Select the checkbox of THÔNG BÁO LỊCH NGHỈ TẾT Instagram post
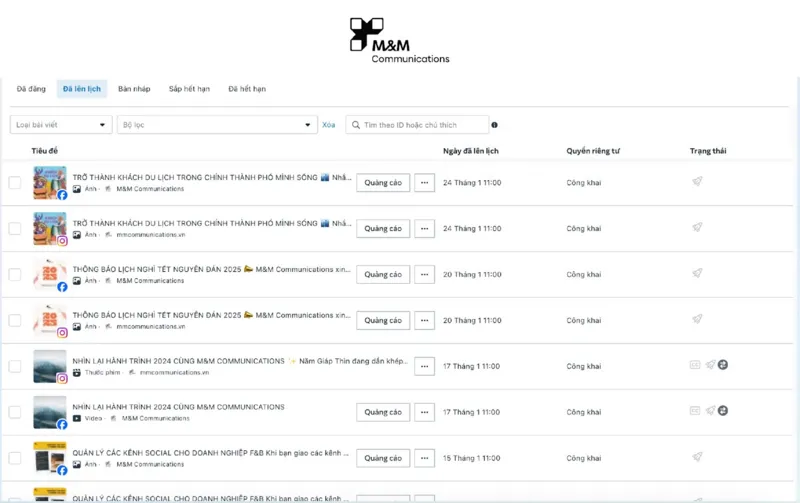 click(15, 320)
